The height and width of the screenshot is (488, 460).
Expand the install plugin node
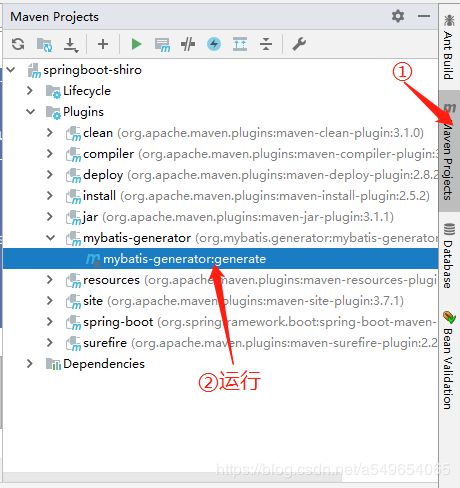(50, 196)
